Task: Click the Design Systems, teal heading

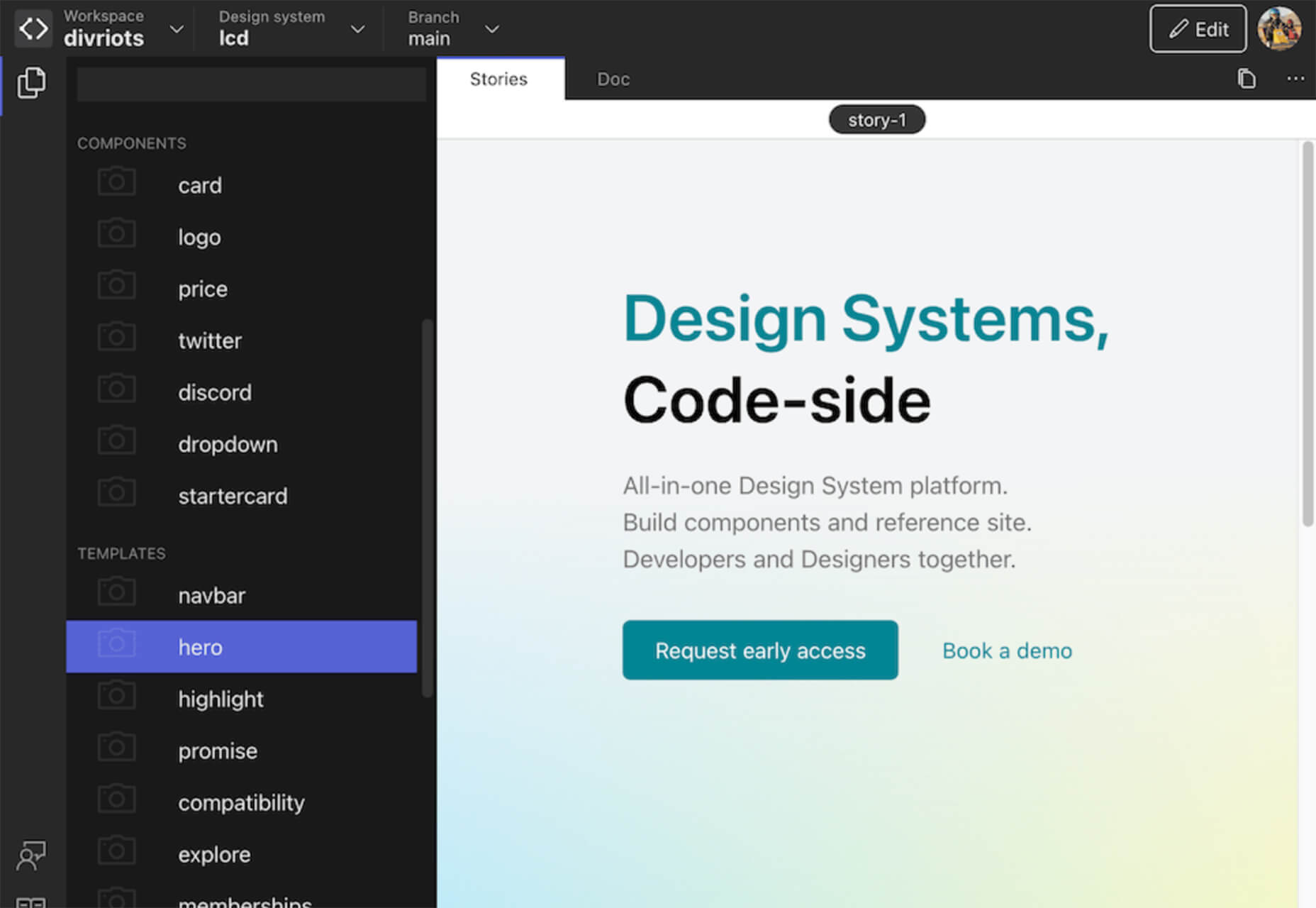Action: point(866,320)
